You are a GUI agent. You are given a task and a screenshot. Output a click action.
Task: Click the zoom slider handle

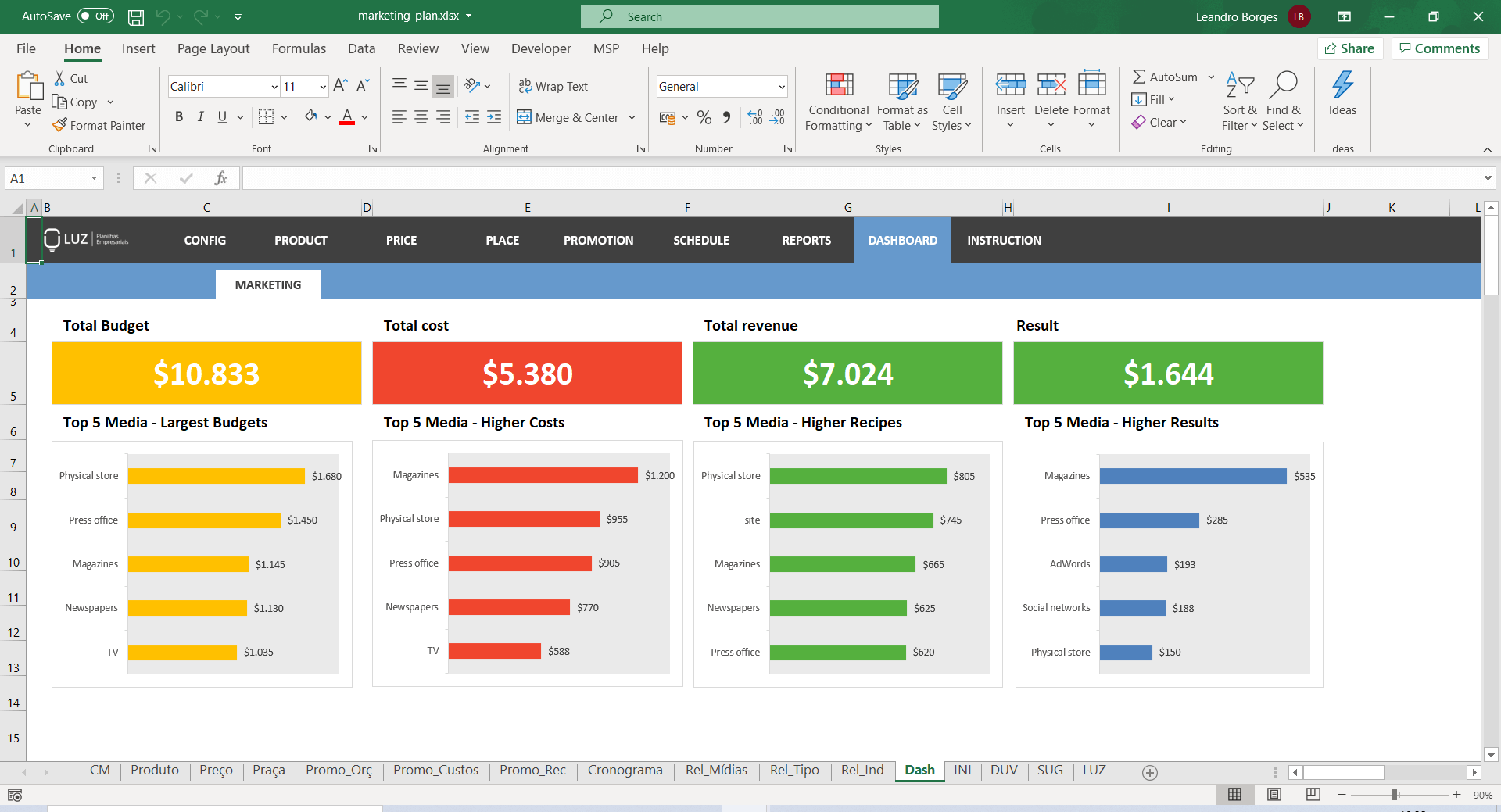pos(1395,795)
